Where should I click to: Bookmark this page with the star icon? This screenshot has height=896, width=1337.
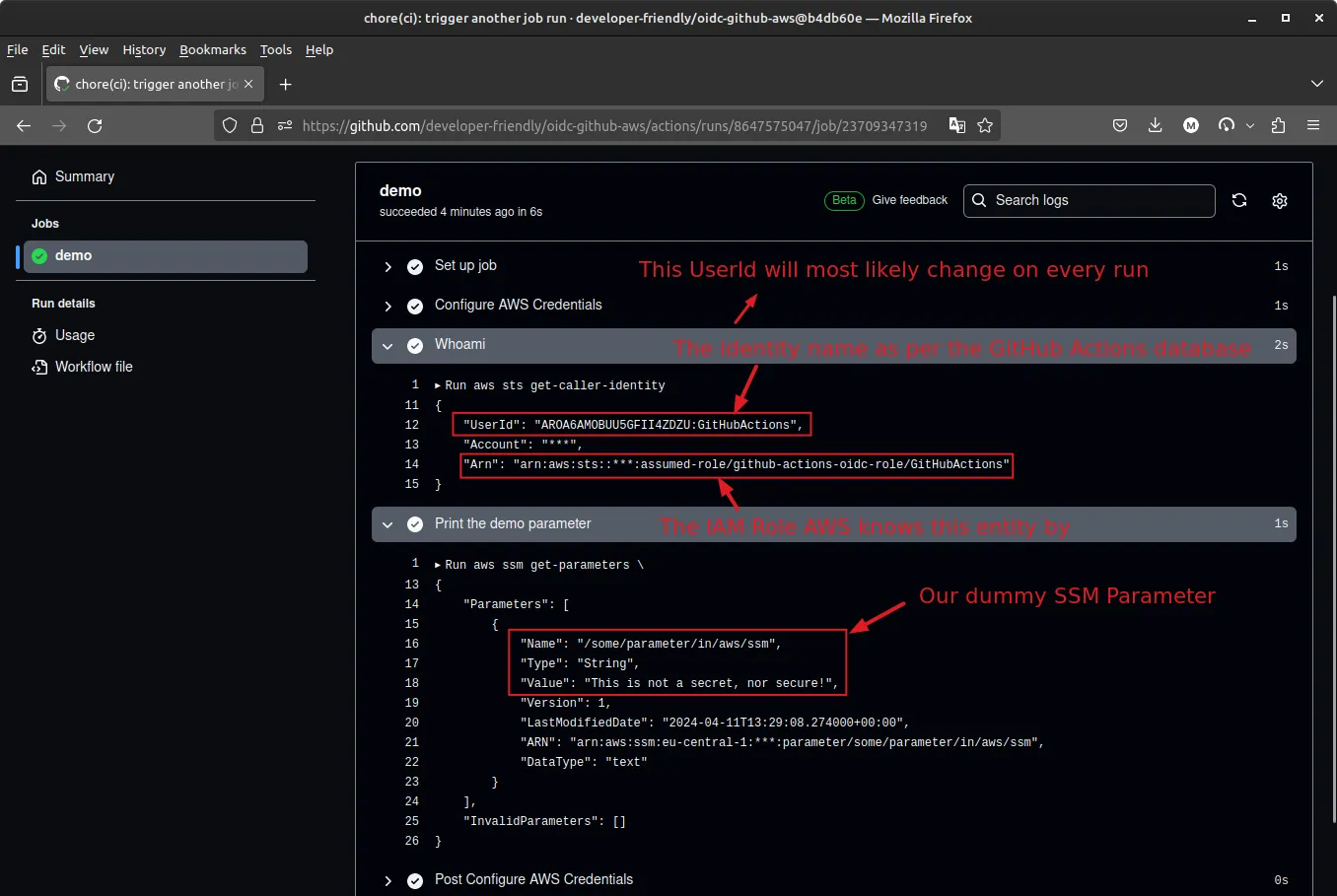[985, 125]
